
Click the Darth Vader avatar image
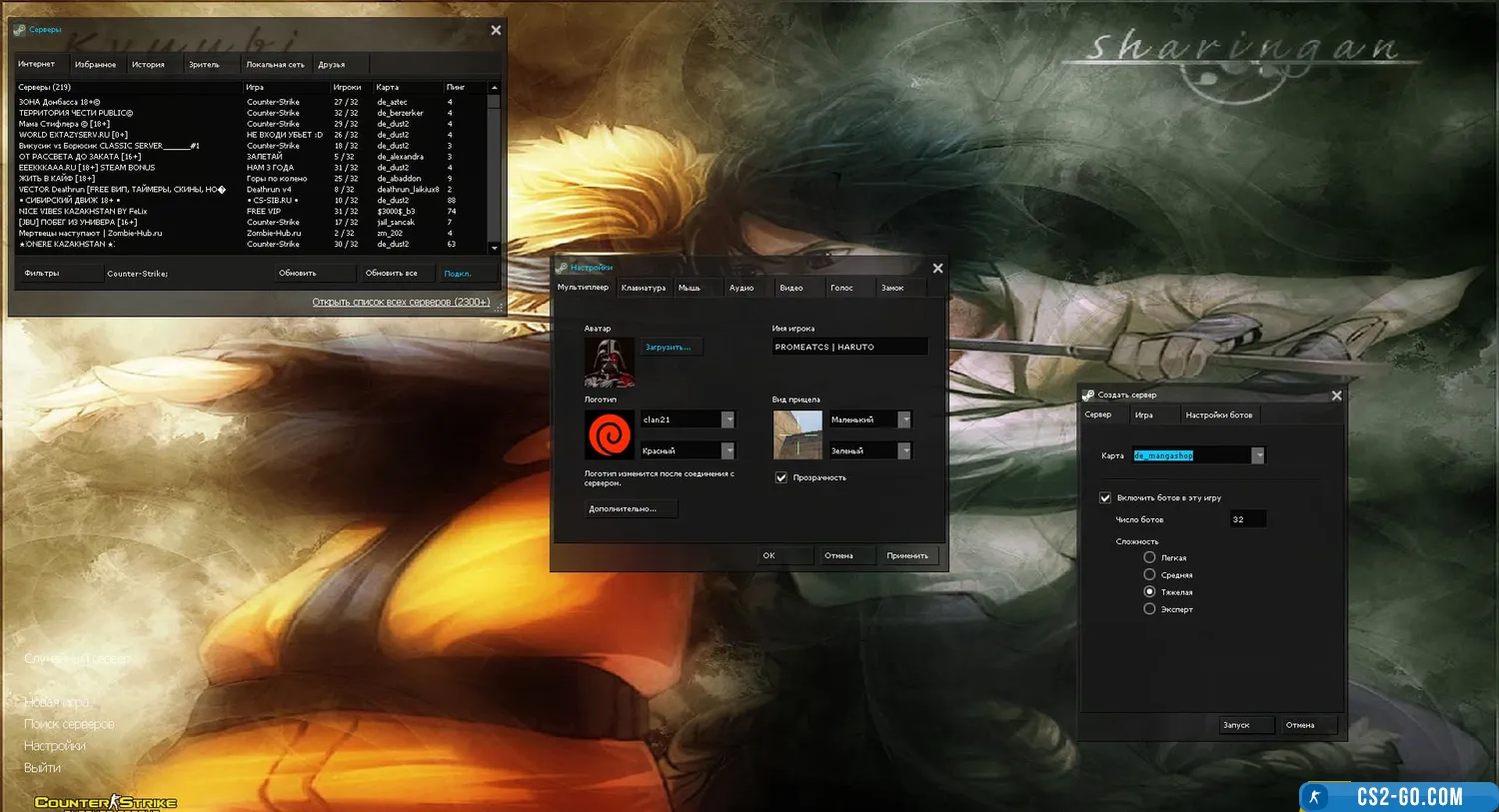pos(610,362)
